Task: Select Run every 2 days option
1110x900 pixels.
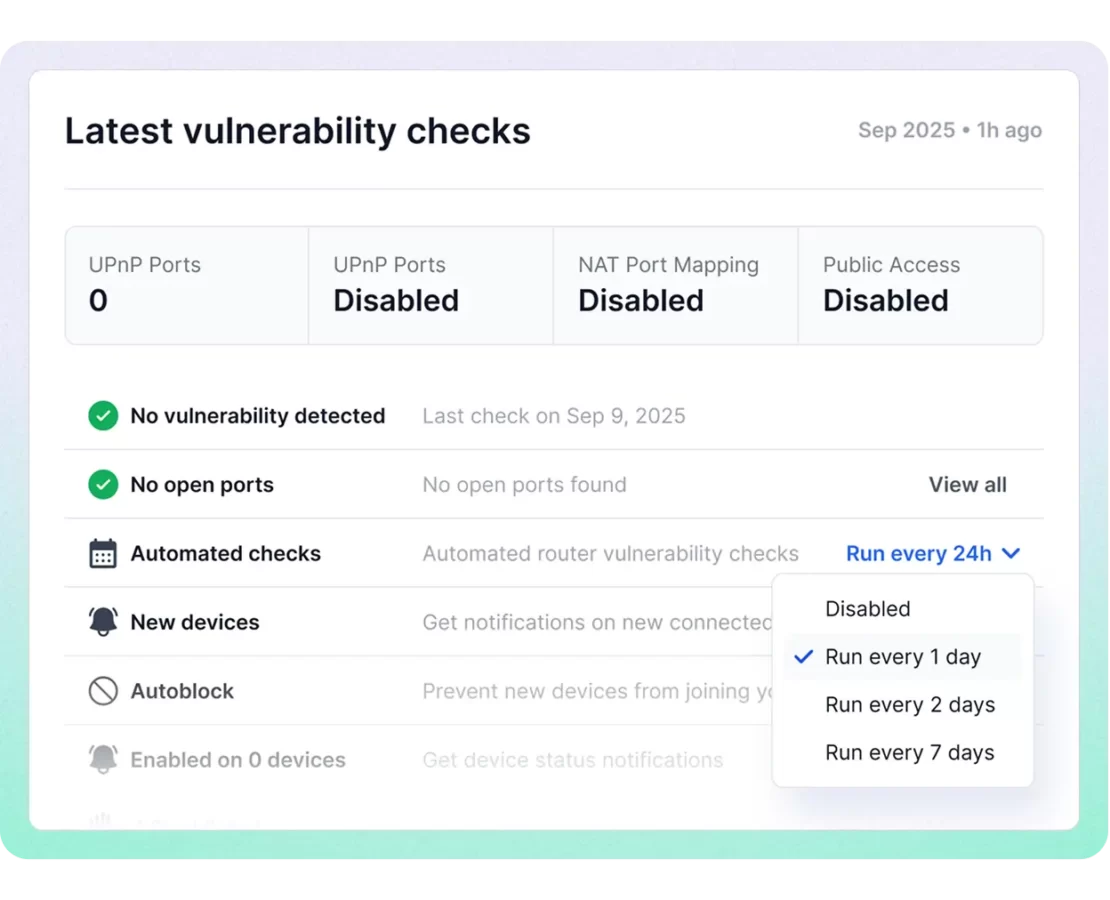Action: coord(909,705)
